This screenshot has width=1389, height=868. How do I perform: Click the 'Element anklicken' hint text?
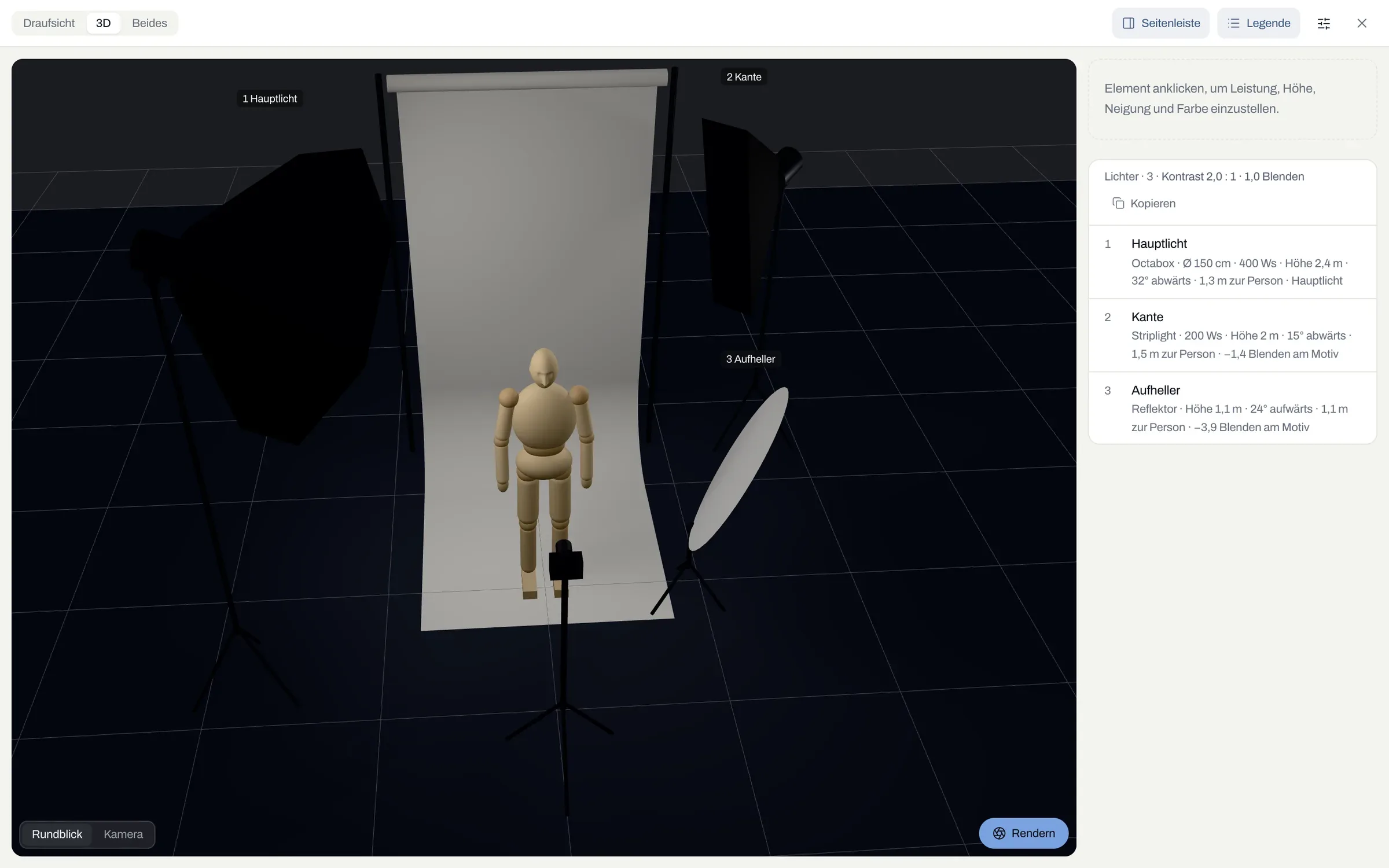coord(1210,98)
